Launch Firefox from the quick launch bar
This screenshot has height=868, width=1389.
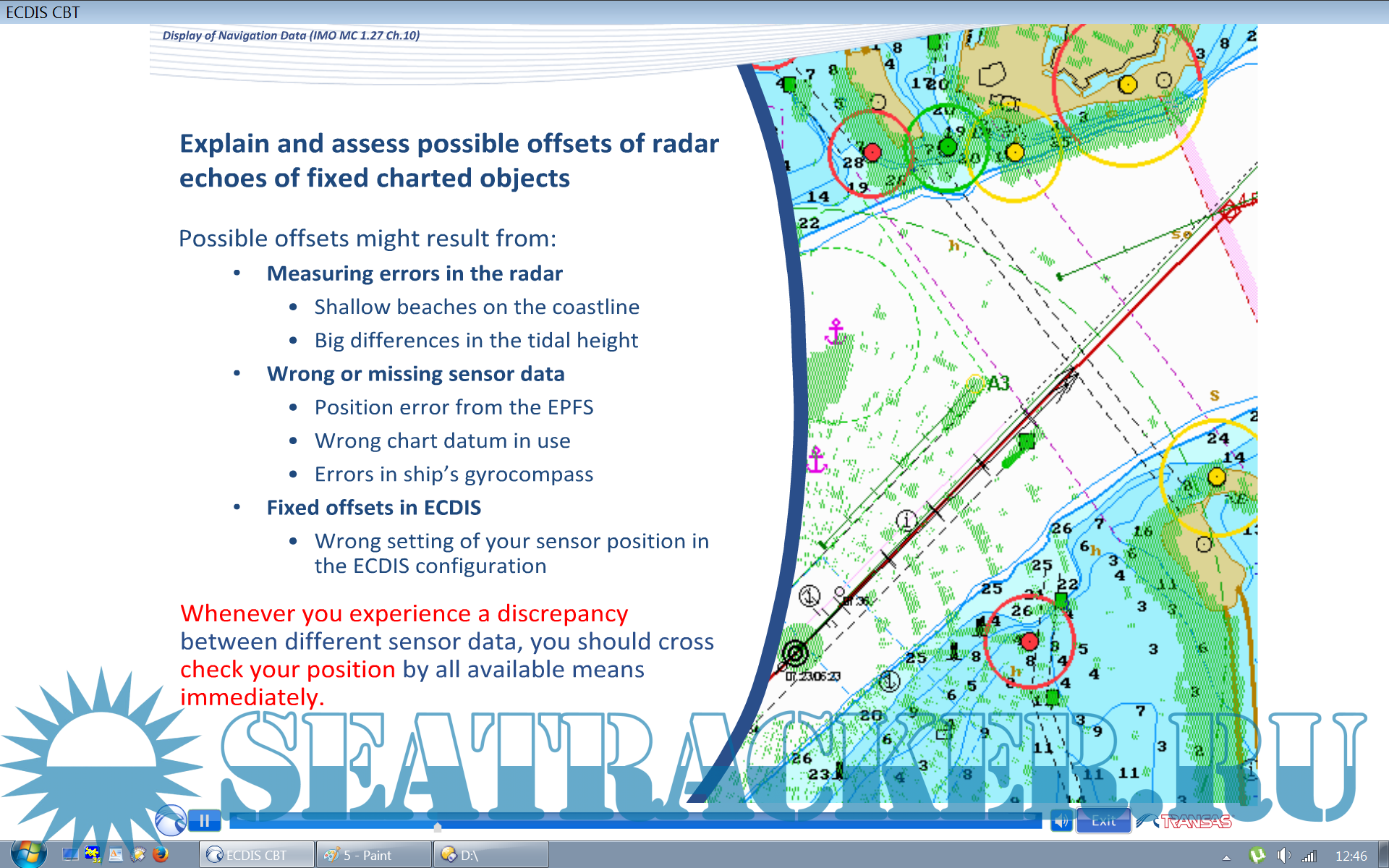tap(161, 854)
